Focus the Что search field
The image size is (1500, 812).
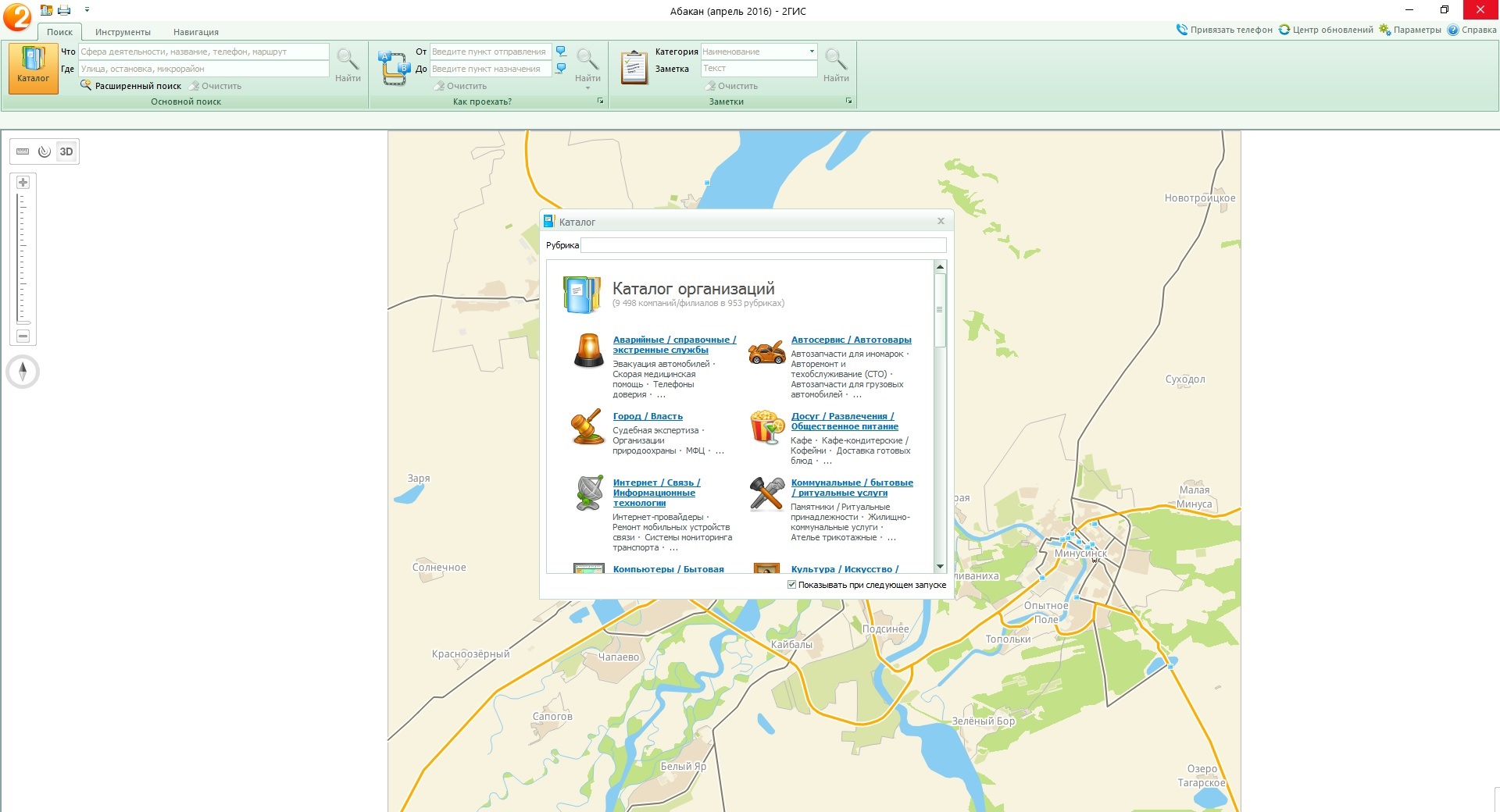[203, 52]
